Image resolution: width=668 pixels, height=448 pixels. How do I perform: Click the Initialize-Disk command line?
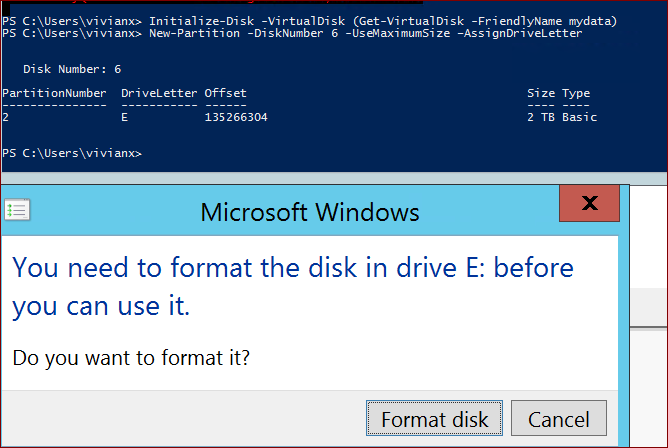[x=310, y=20]
